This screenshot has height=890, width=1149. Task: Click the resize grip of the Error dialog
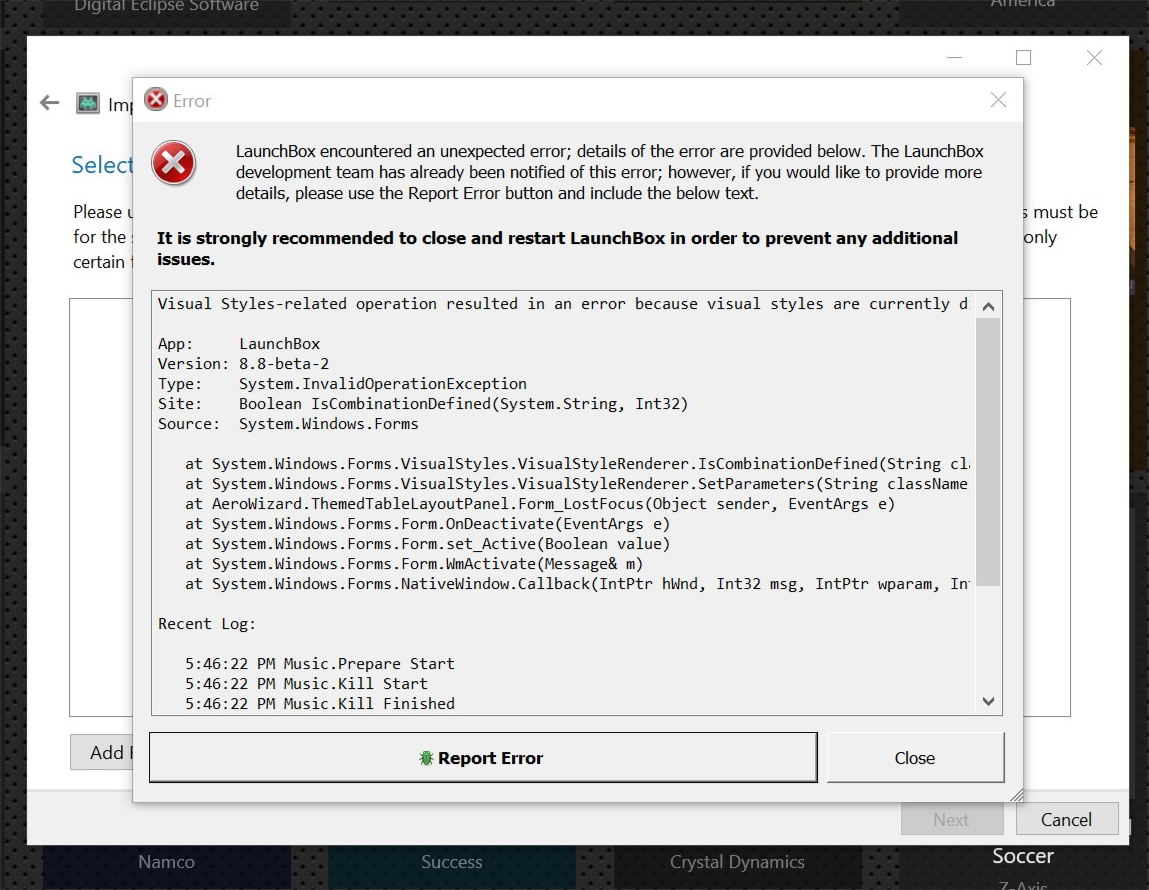(x=1016, y=795)
